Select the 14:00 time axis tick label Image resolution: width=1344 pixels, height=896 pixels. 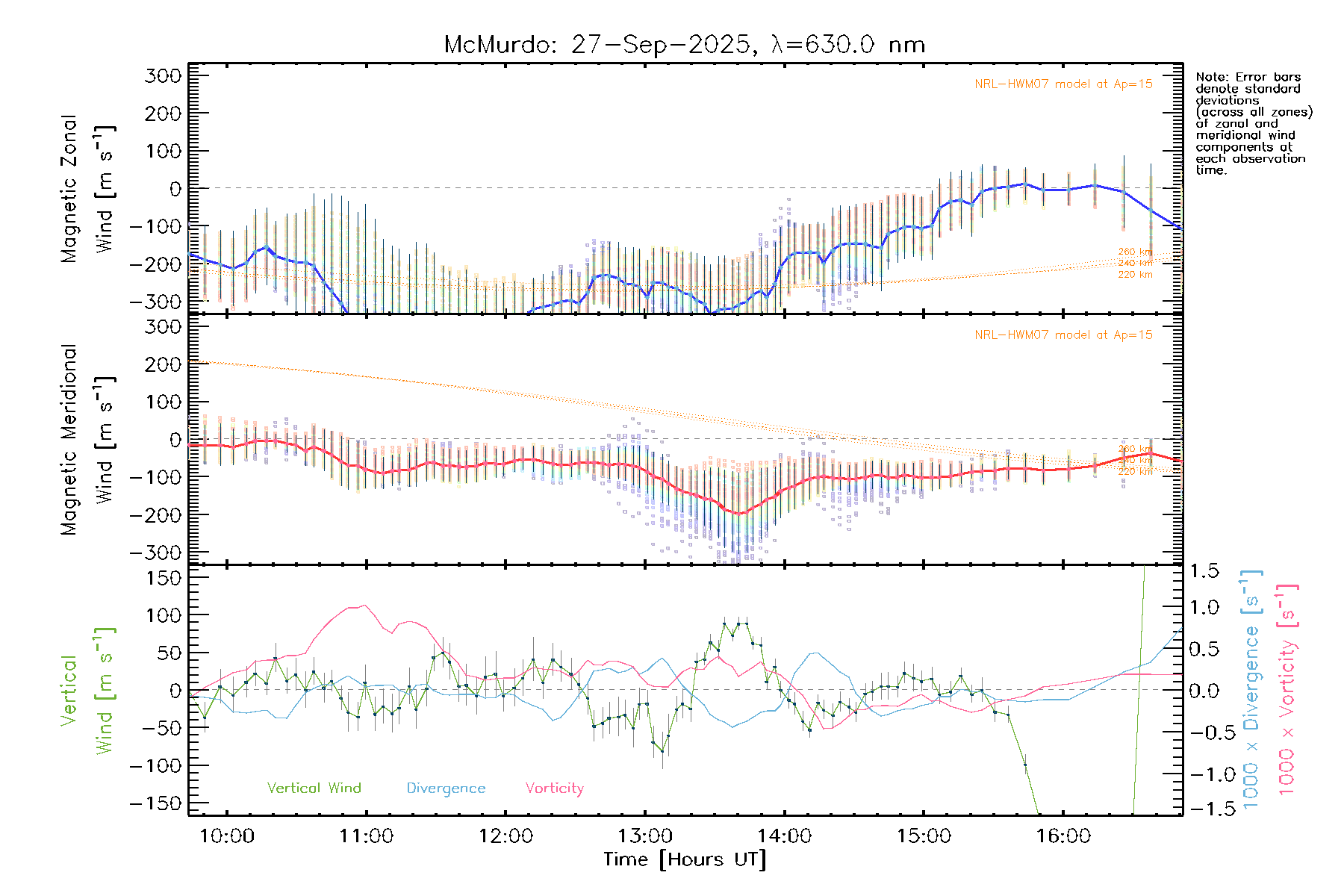(784, 836)
